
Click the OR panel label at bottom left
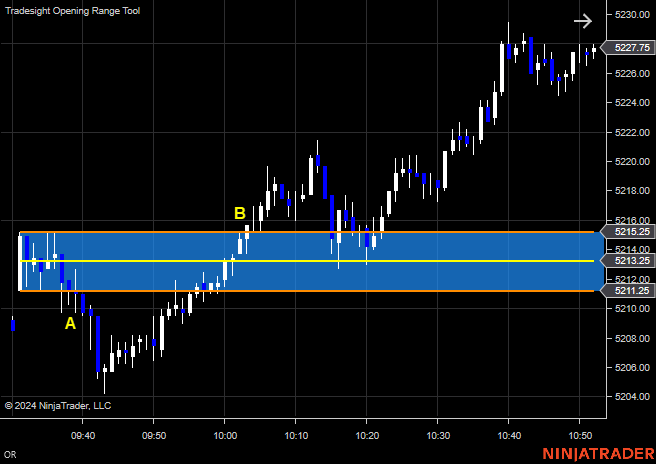click(x=11, y=455)
